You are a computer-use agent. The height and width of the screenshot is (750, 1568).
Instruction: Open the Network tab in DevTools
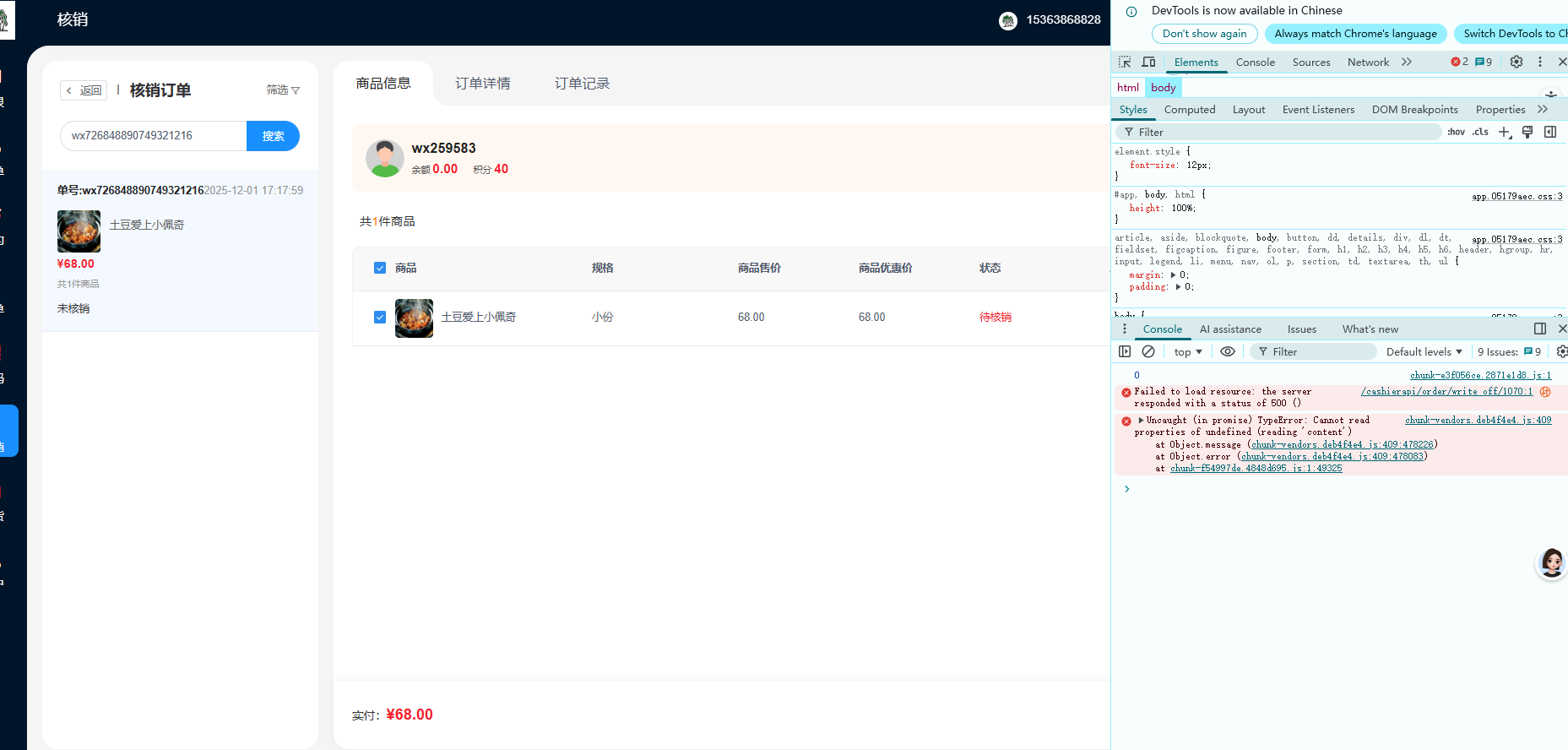pos(1368,62)
